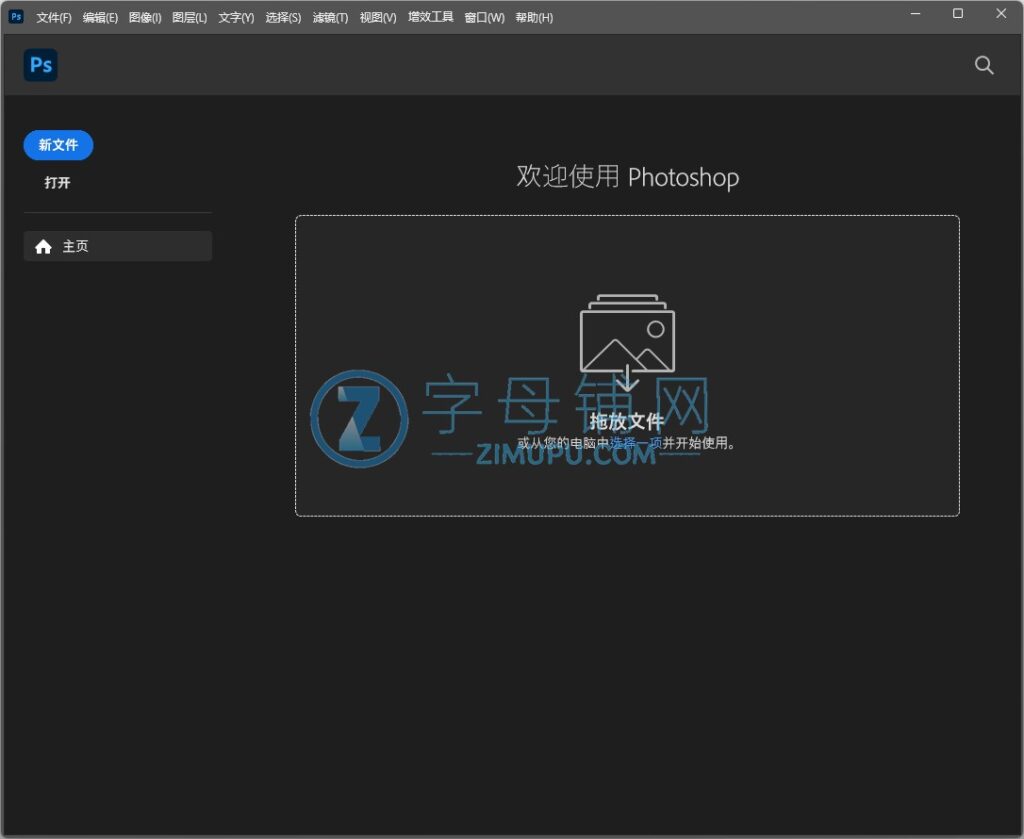Image resolution: width=1024 pixels, height=839 pixels.
Task: Open the 图层(L) menu
Action: [189, 18]
